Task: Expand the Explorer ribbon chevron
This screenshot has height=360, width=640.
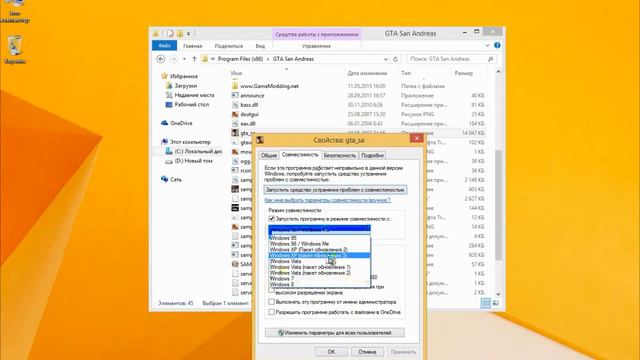Action: point(487,45)
